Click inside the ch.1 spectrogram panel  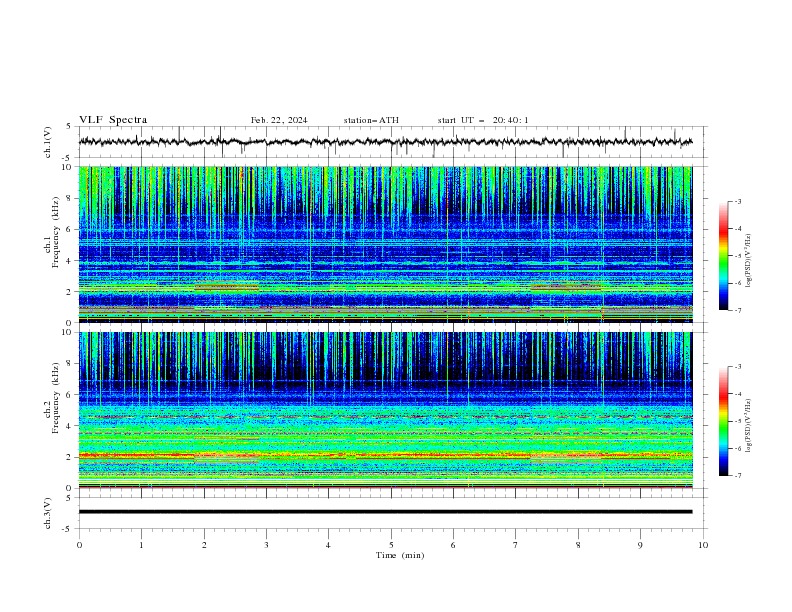385,244
